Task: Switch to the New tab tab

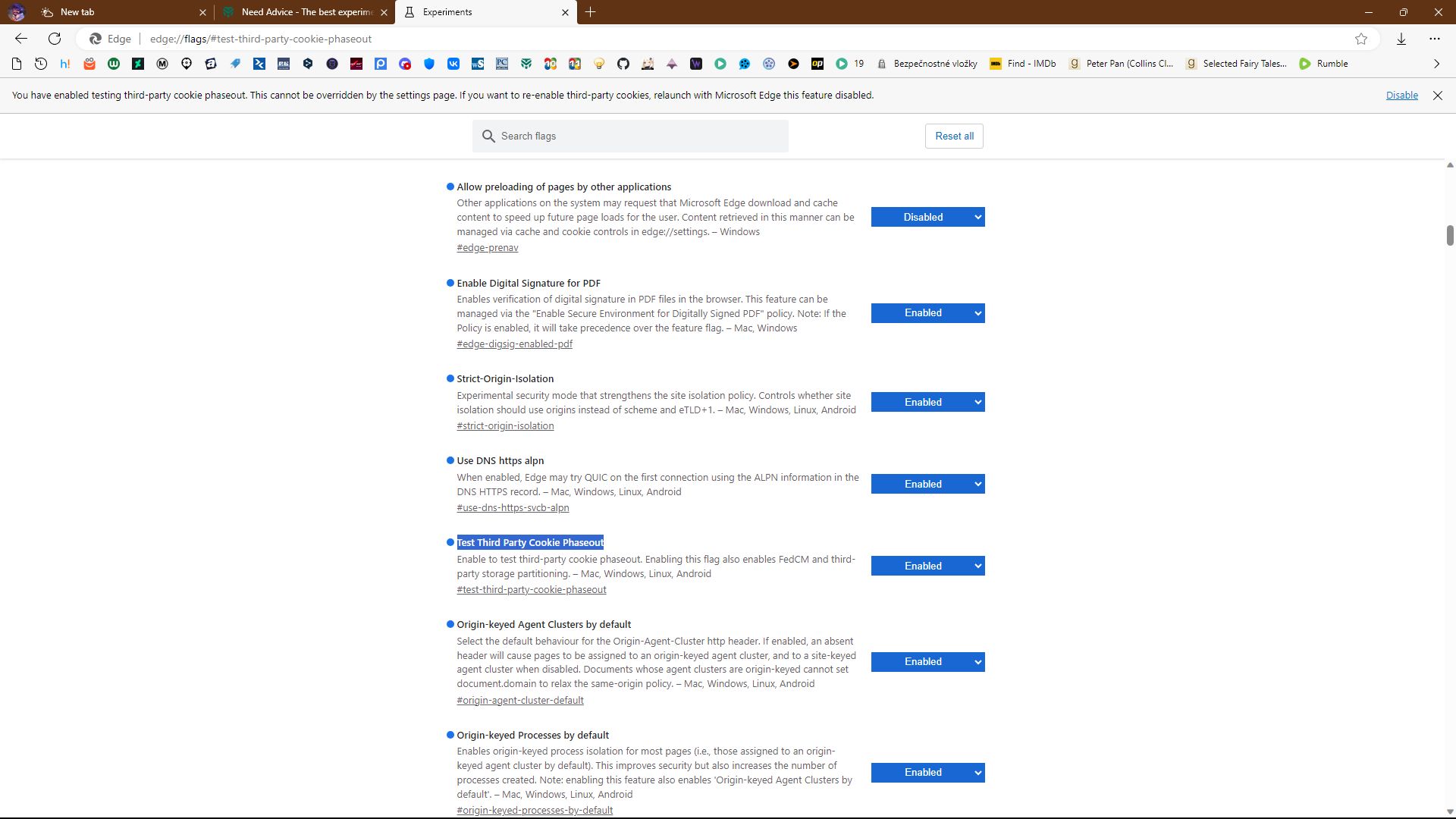Action: pos(114,12)
